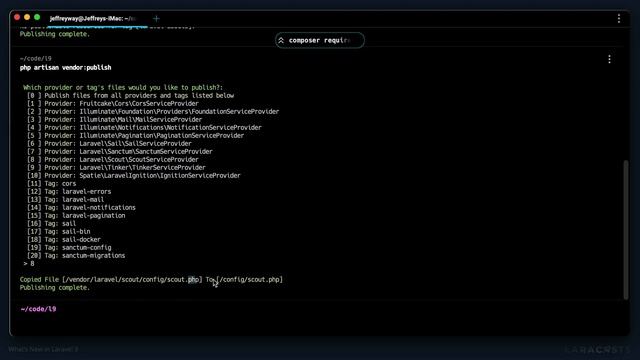Click the 'Tag: sail-bin' row
Image resolution: width=640 pixels, height=360 pixels.
tap(58, 231)
